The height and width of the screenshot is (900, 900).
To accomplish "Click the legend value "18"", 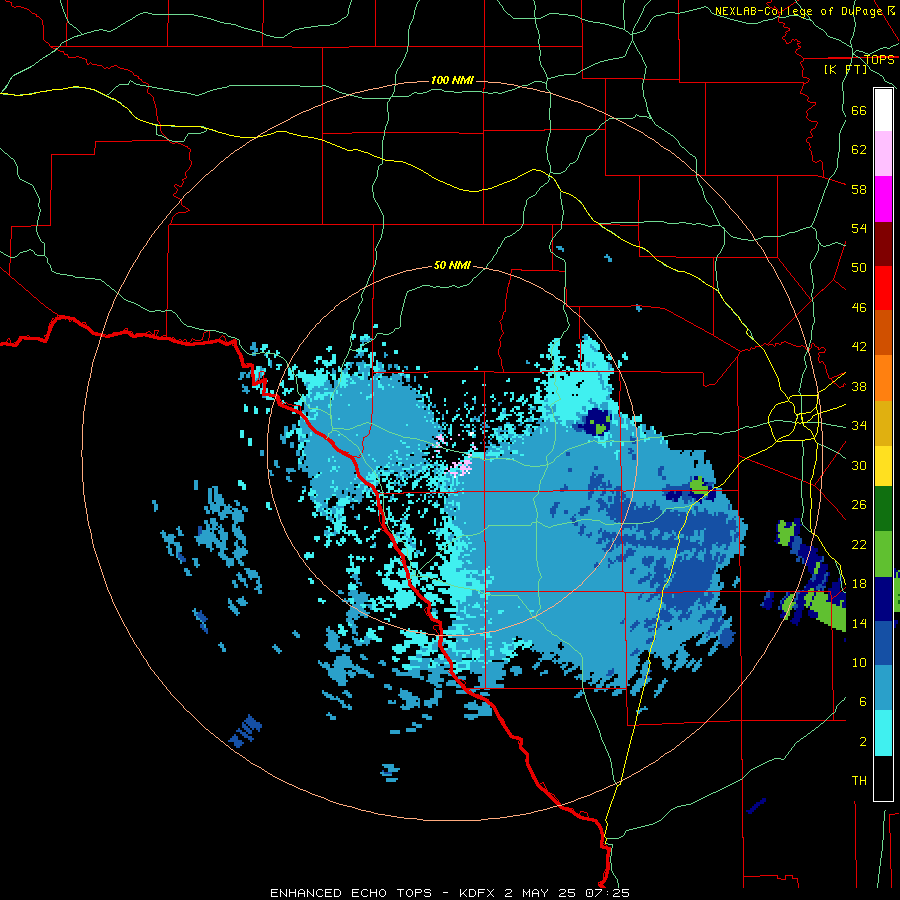I will pyautogui.click(x=859, y=584).
